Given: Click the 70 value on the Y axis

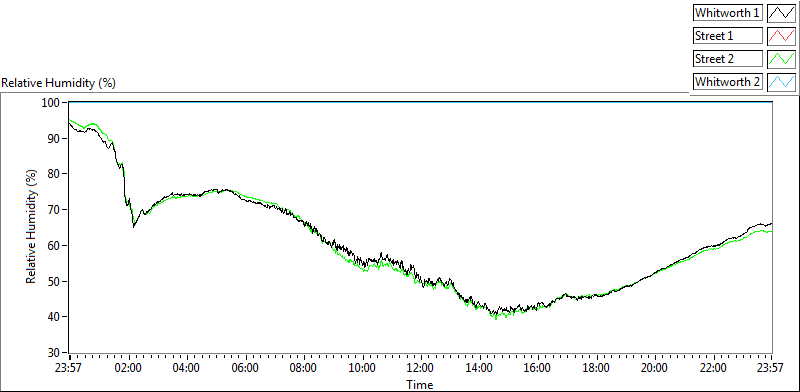Looking at the screenshot, I should (x=55, y=210).
